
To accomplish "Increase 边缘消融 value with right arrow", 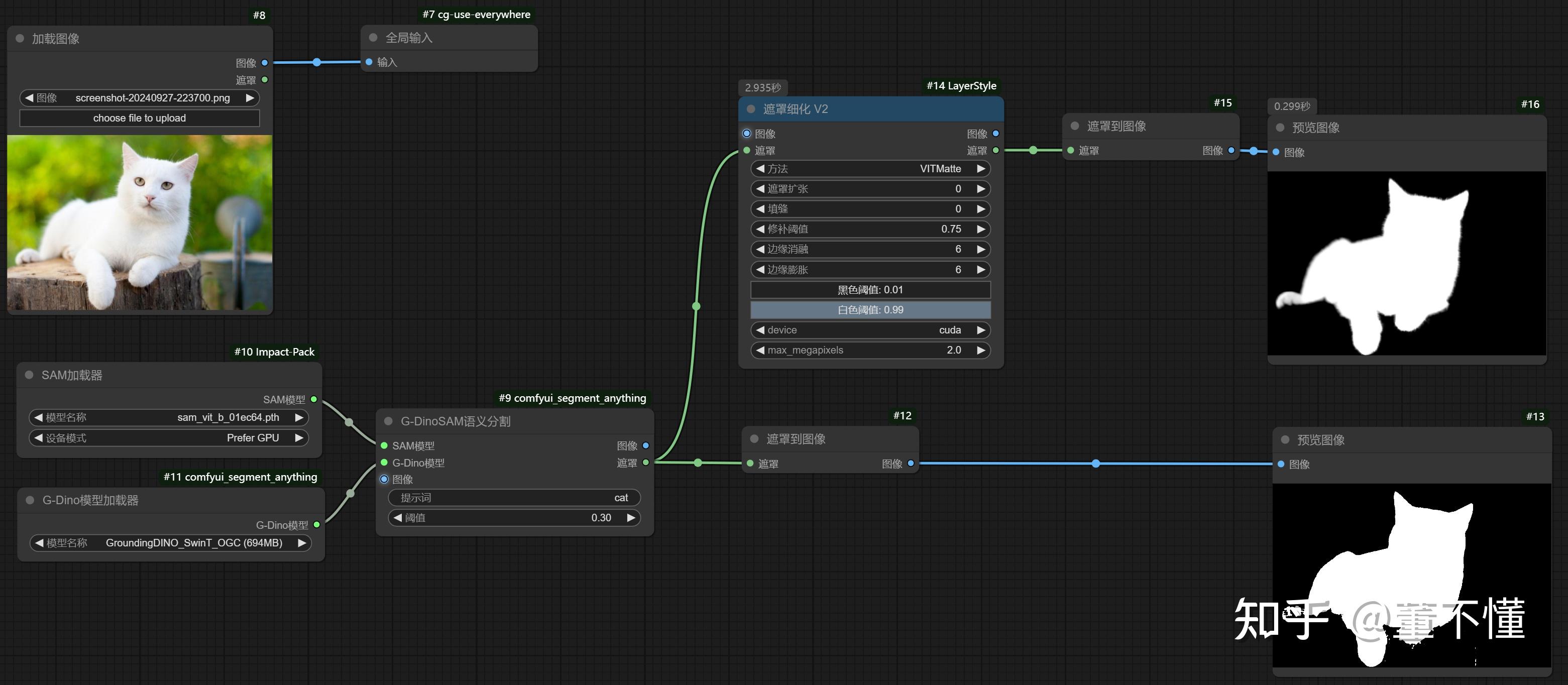I will click(x=980, y=249).
